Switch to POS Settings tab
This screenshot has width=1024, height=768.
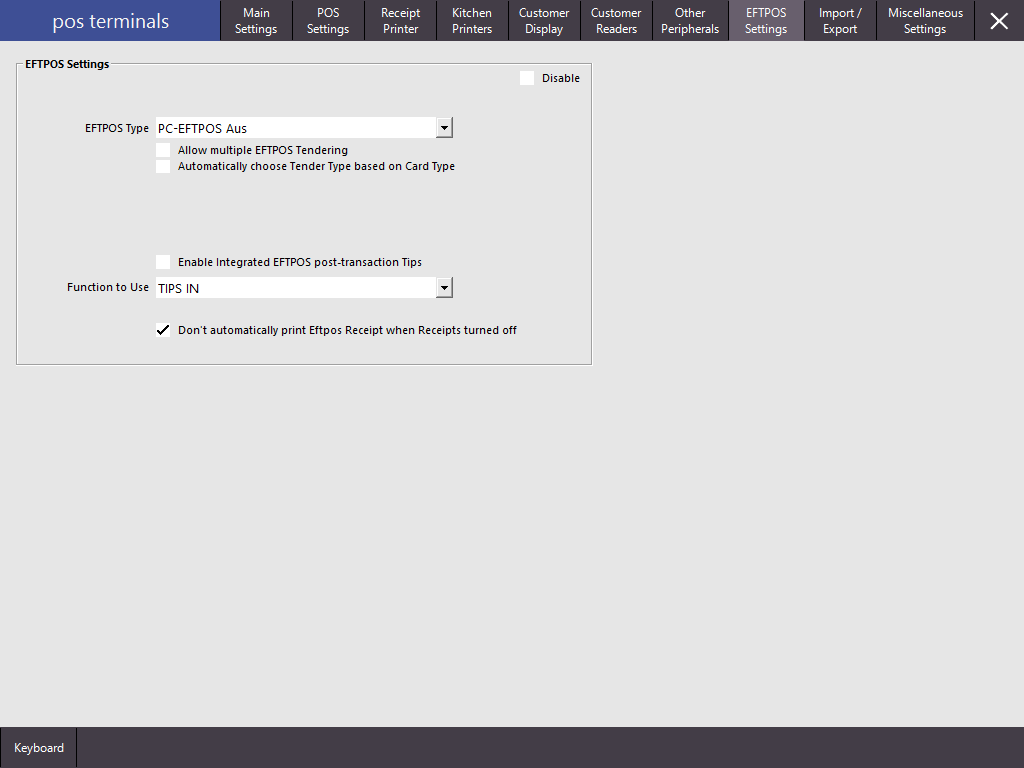coord(328,21)
